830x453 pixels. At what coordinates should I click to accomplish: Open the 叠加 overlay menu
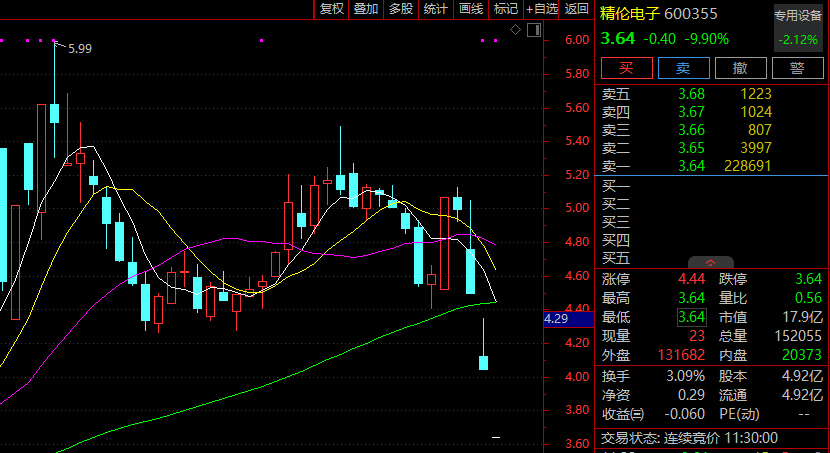tap(366, 9)
